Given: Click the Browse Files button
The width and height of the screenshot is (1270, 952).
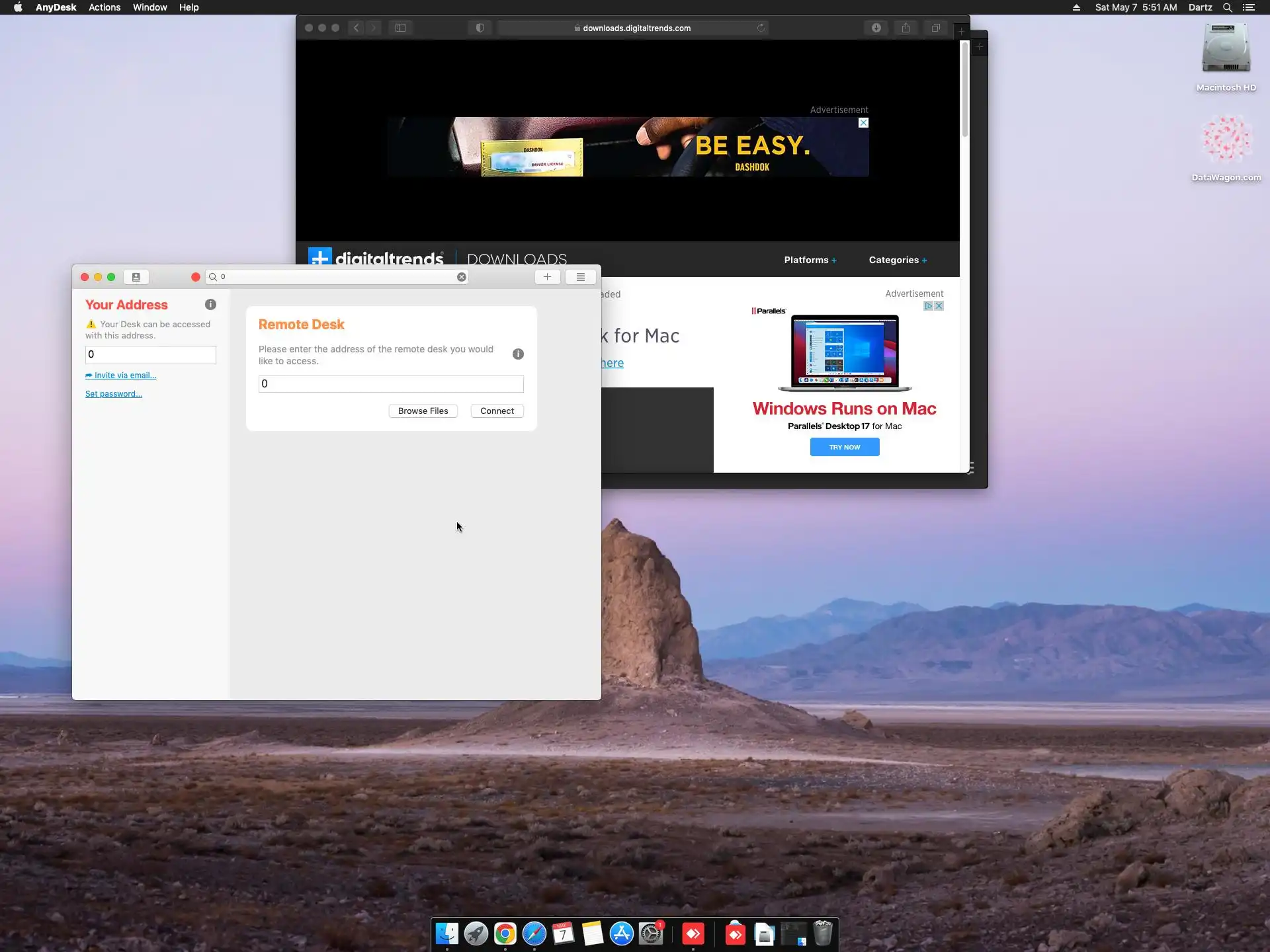Looking at the screenshot, I should (423, 411).
